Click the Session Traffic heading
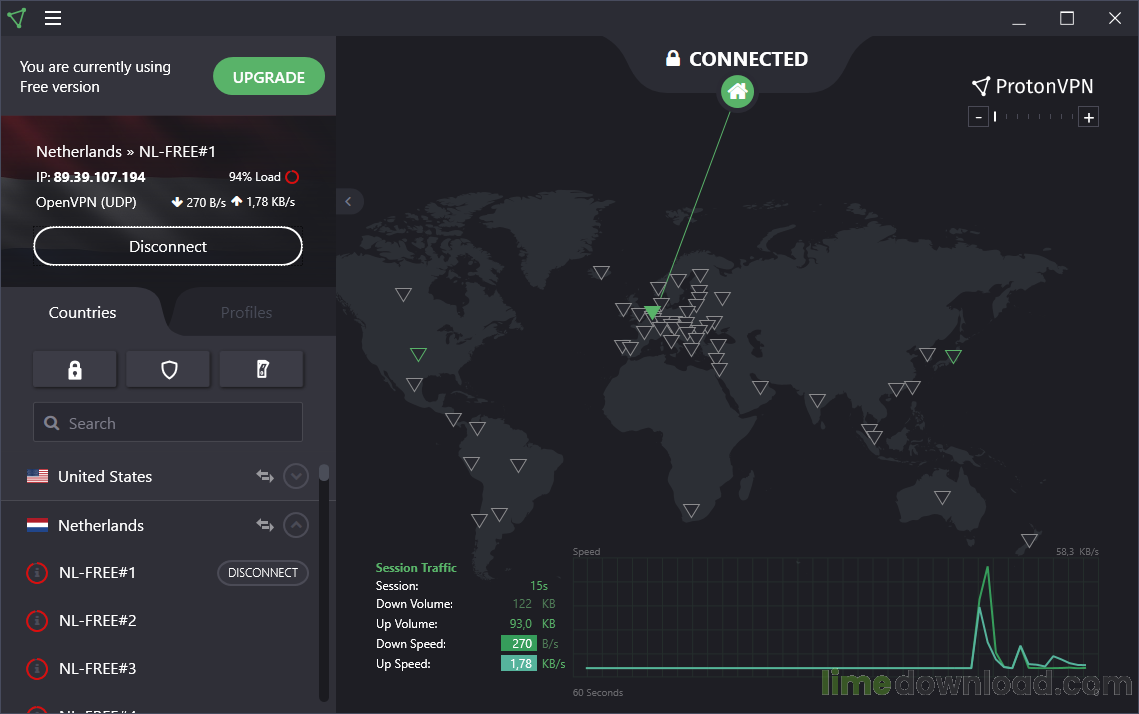Screen dimensions: 1139x714 [416, 568]
